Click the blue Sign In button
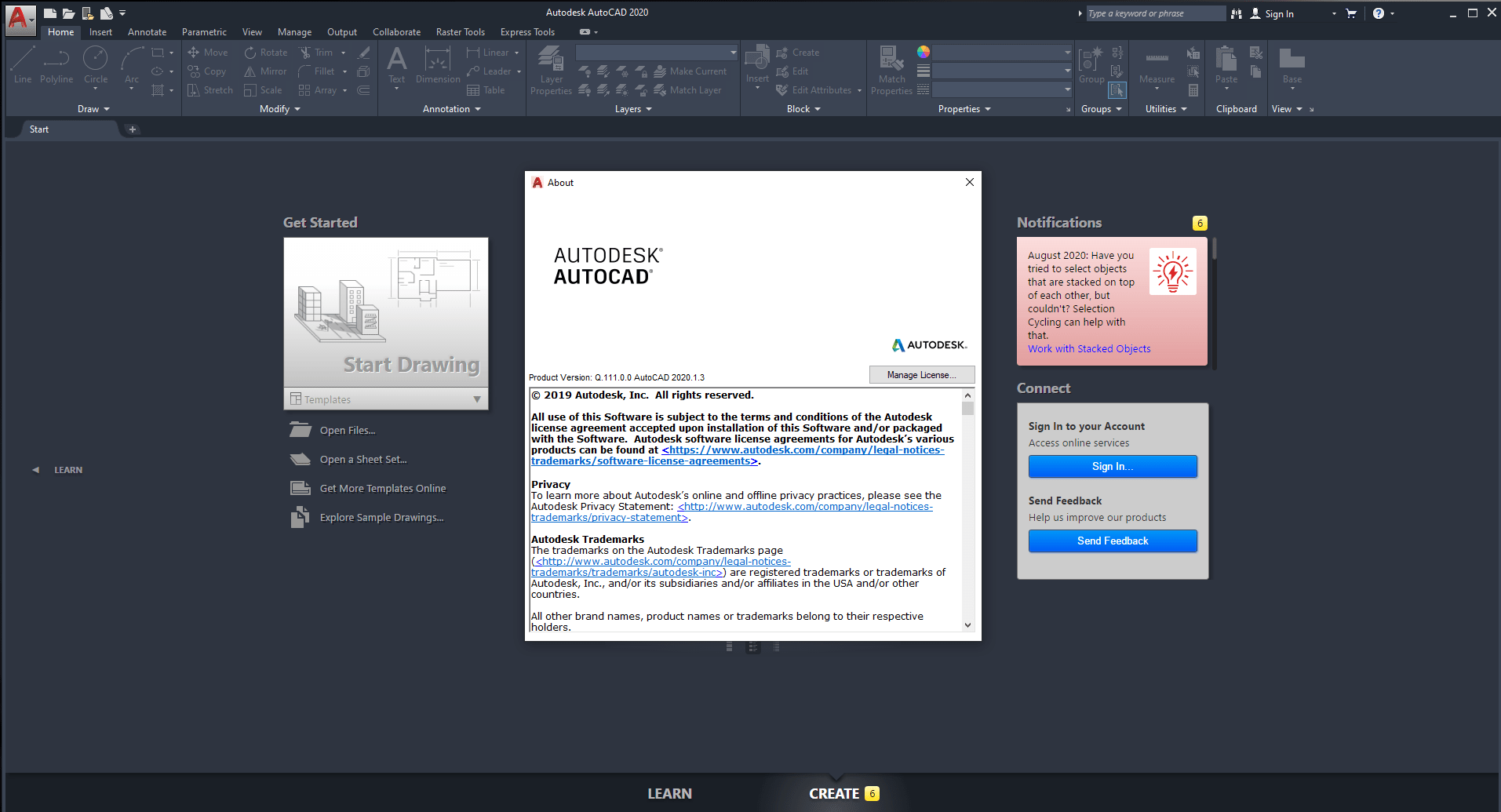1501x812 pixels. tap(1113, 466)
